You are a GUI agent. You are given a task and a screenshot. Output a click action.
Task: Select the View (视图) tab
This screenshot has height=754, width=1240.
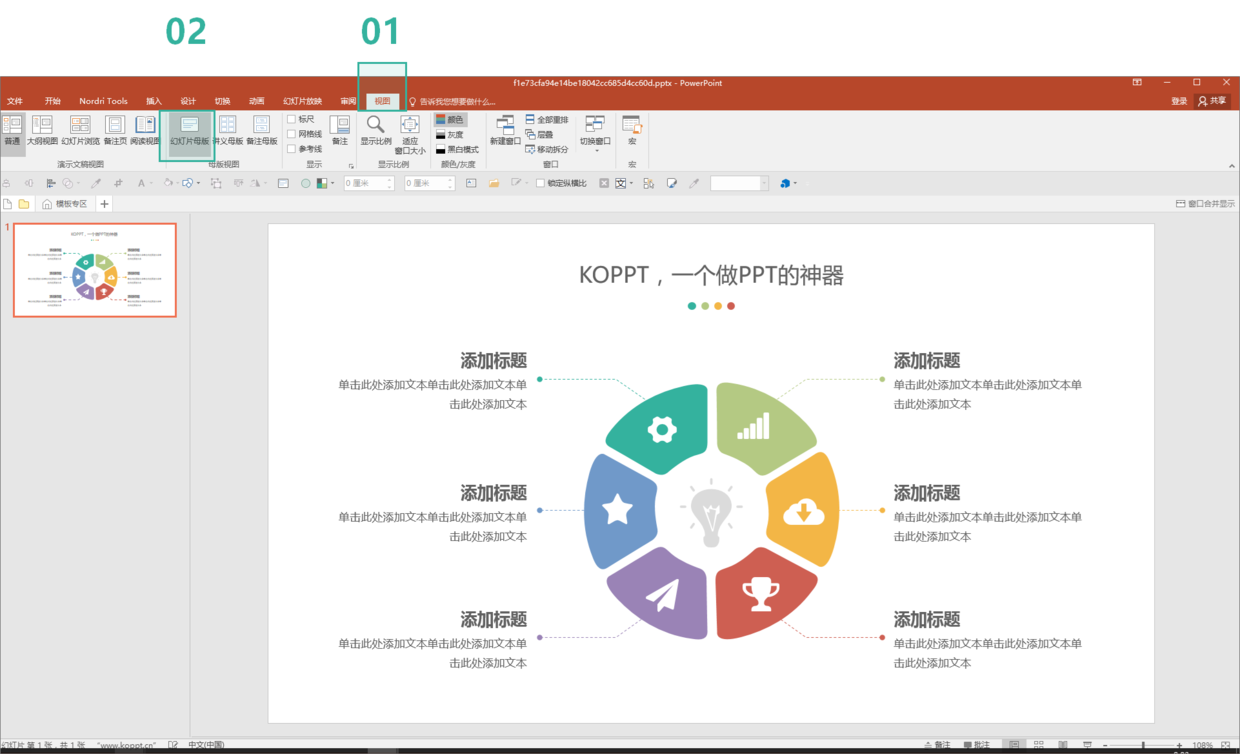pyautogui.click(x=382, y=101)
